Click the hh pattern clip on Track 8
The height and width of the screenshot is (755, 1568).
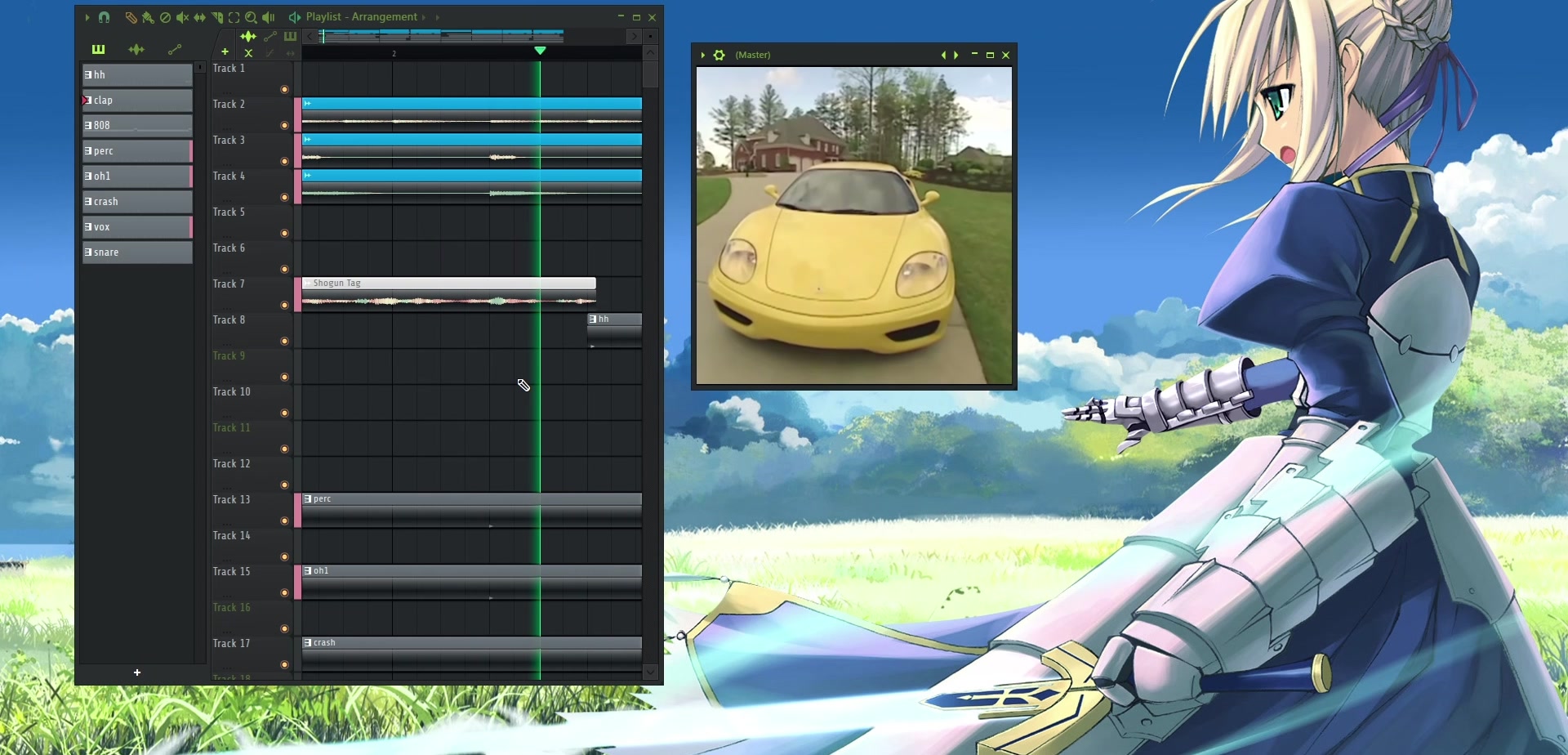click(x=615, y=330)
